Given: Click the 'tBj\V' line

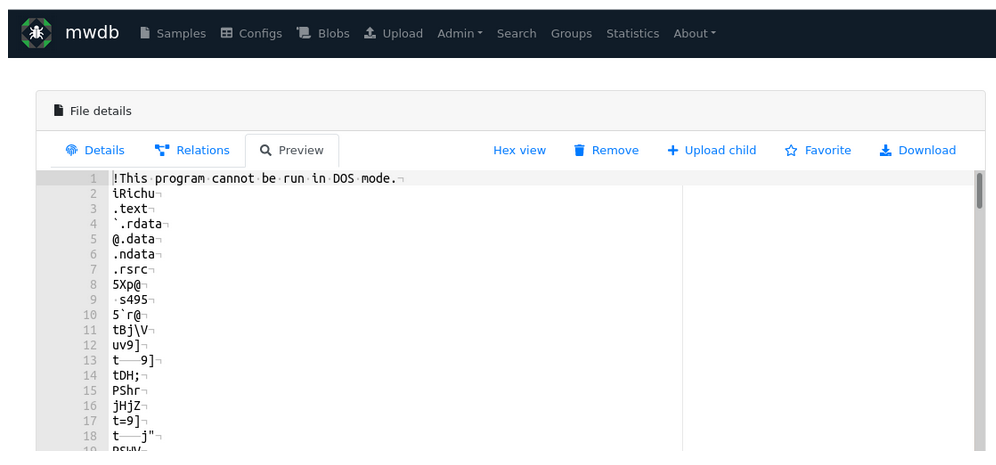Looking at the screenshot, I should click(x=130, y=330).
